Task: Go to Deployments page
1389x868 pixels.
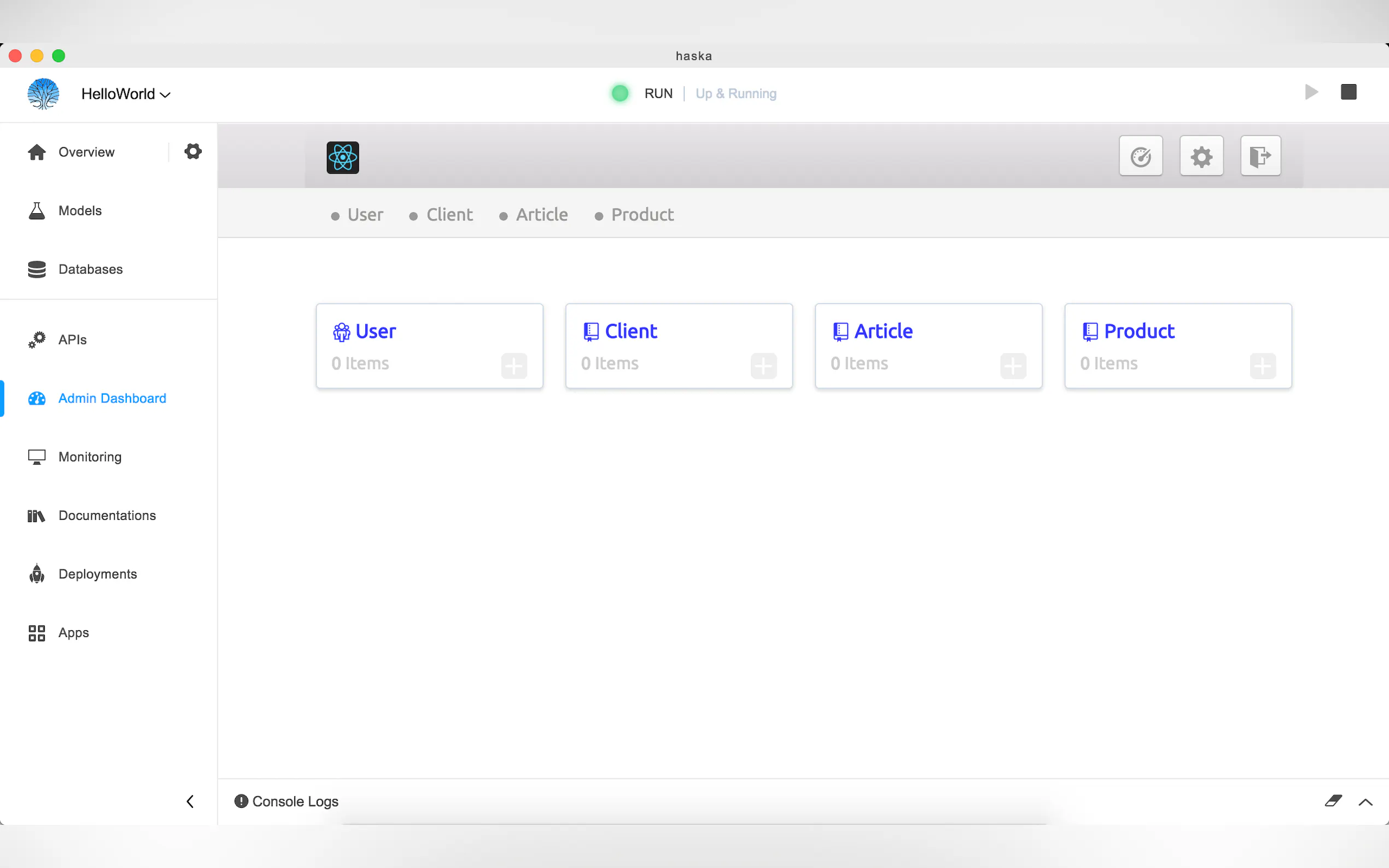Action: click(98, 574)
